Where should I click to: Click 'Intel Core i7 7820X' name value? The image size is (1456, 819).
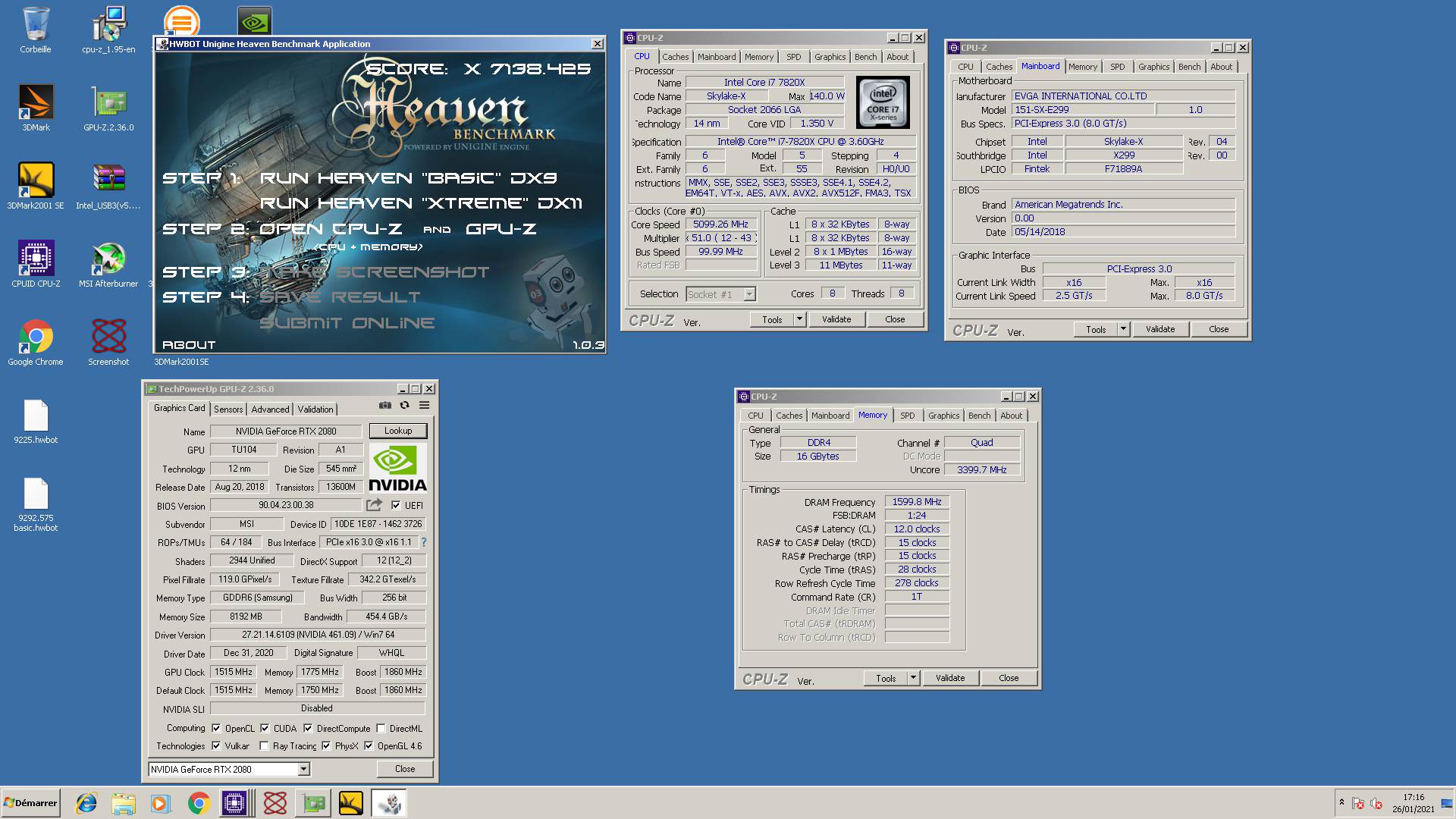(764, 83)
